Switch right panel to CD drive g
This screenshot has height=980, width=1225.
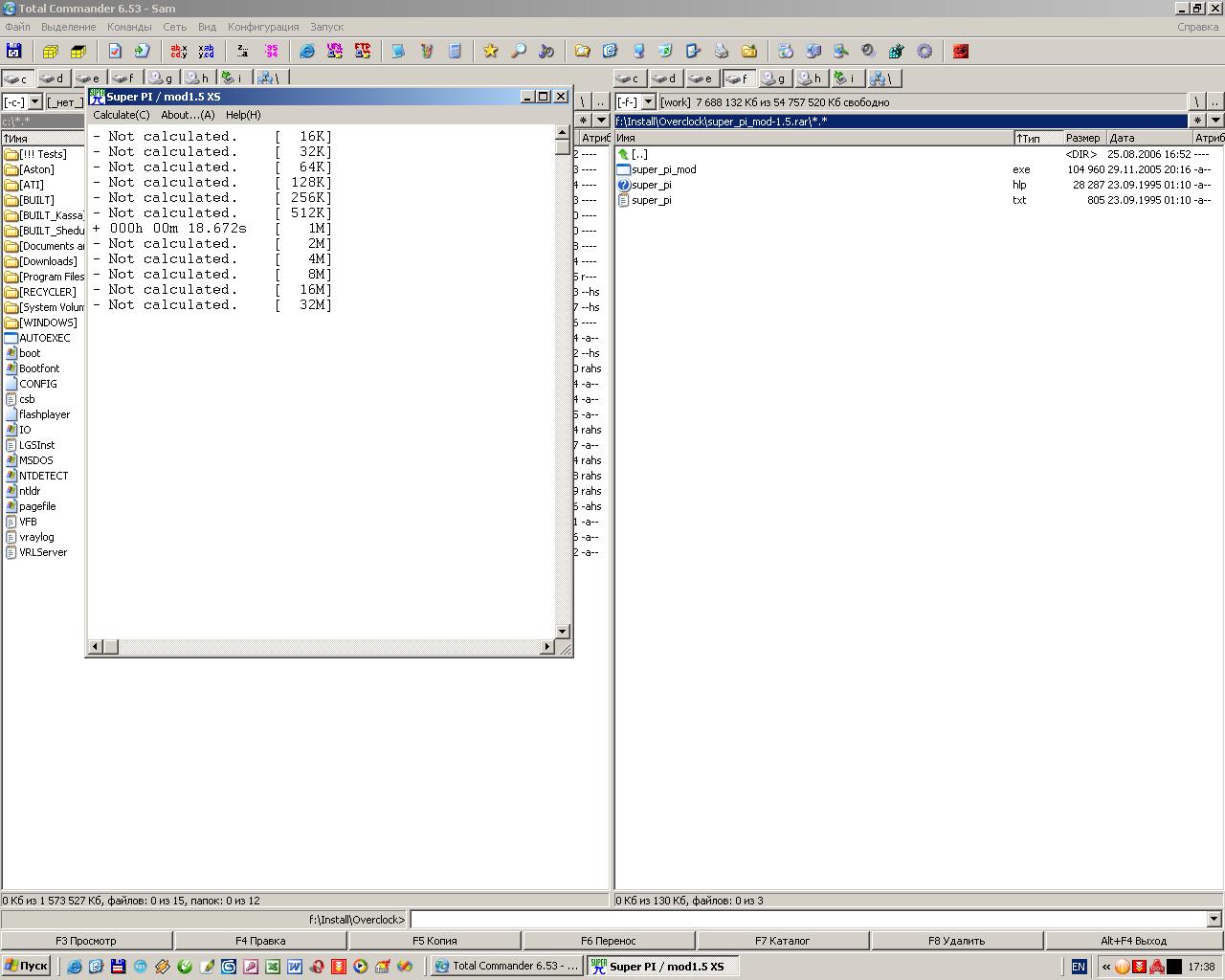point(774,78)
